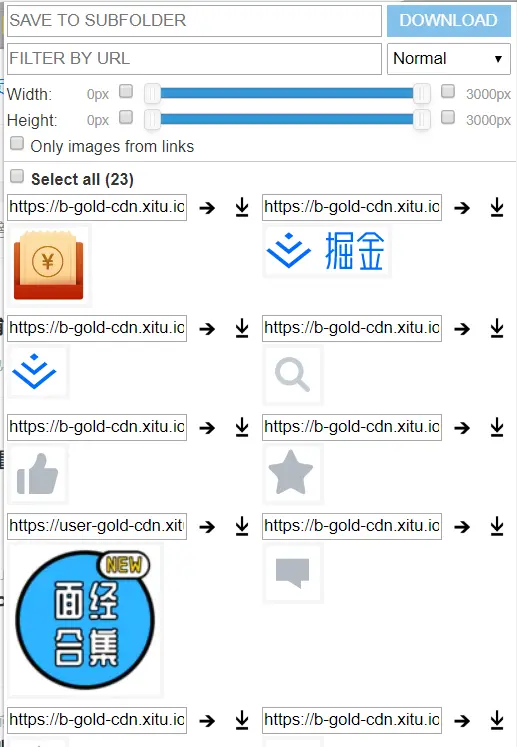517x747 pixels.
Task: Focus the Save to subfolder field
Action: point(194,20)
